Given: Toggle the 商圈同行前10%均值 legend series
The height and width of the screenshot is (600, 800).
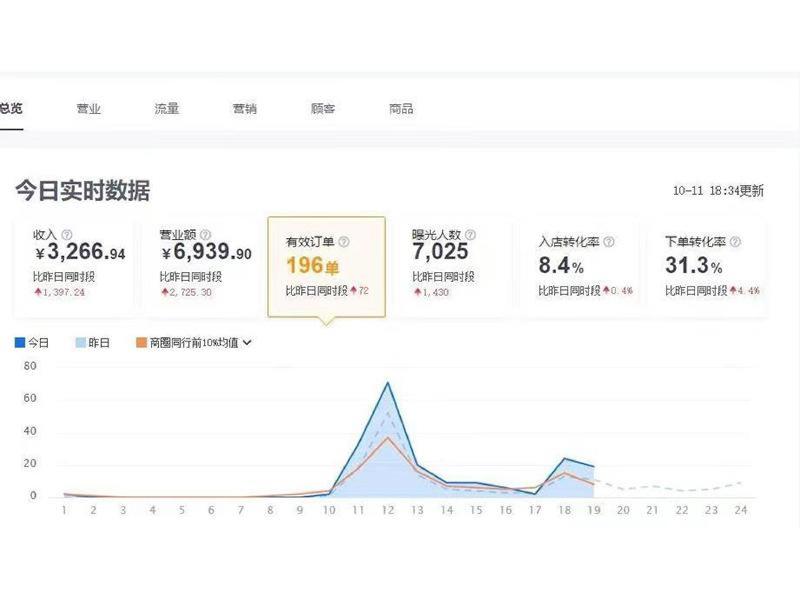Looking at the screenshot, I should pyautogui.click(x=187, y=342).
